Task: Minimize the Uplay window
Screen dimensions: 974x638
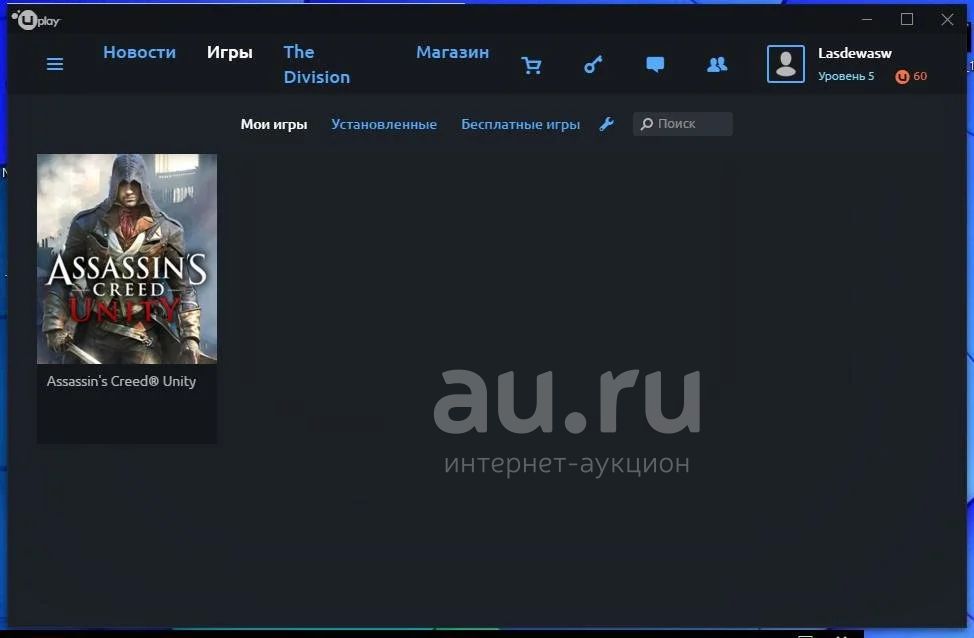Action: point(867,19)
